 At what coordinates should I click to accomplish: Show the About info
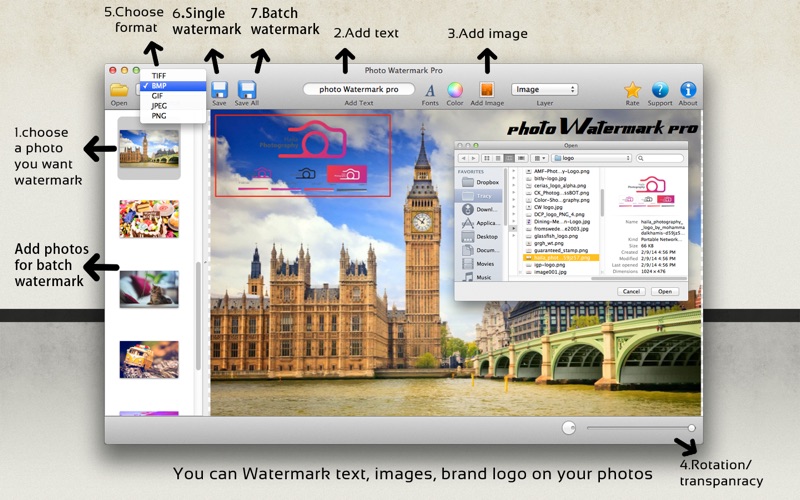click(x=688, y=90)
